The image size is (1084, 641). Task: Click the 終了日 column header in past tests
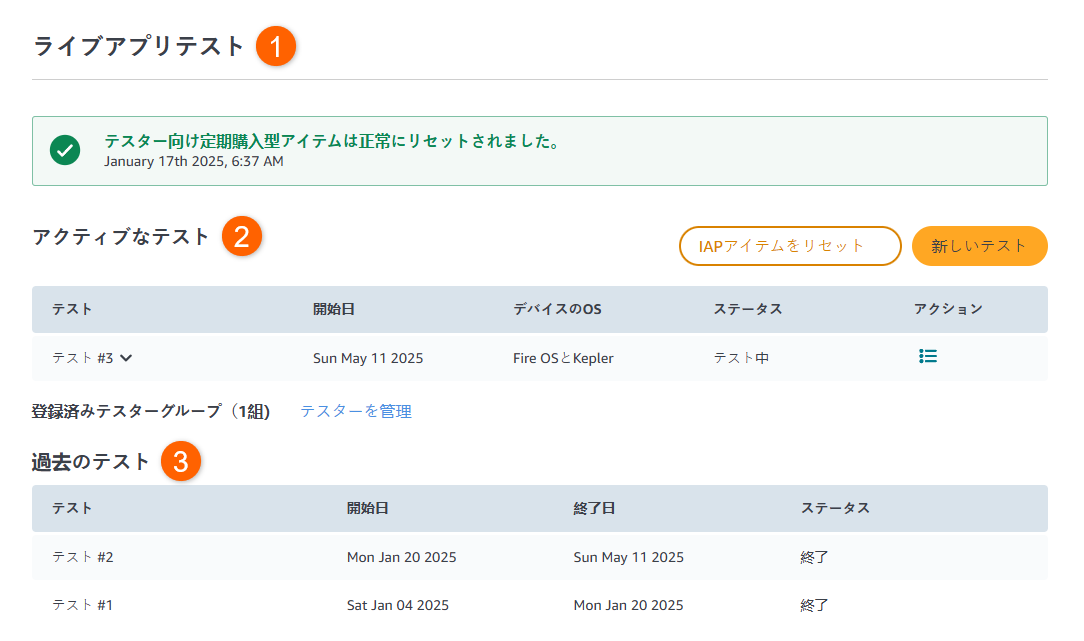click(x=594, y=508)
